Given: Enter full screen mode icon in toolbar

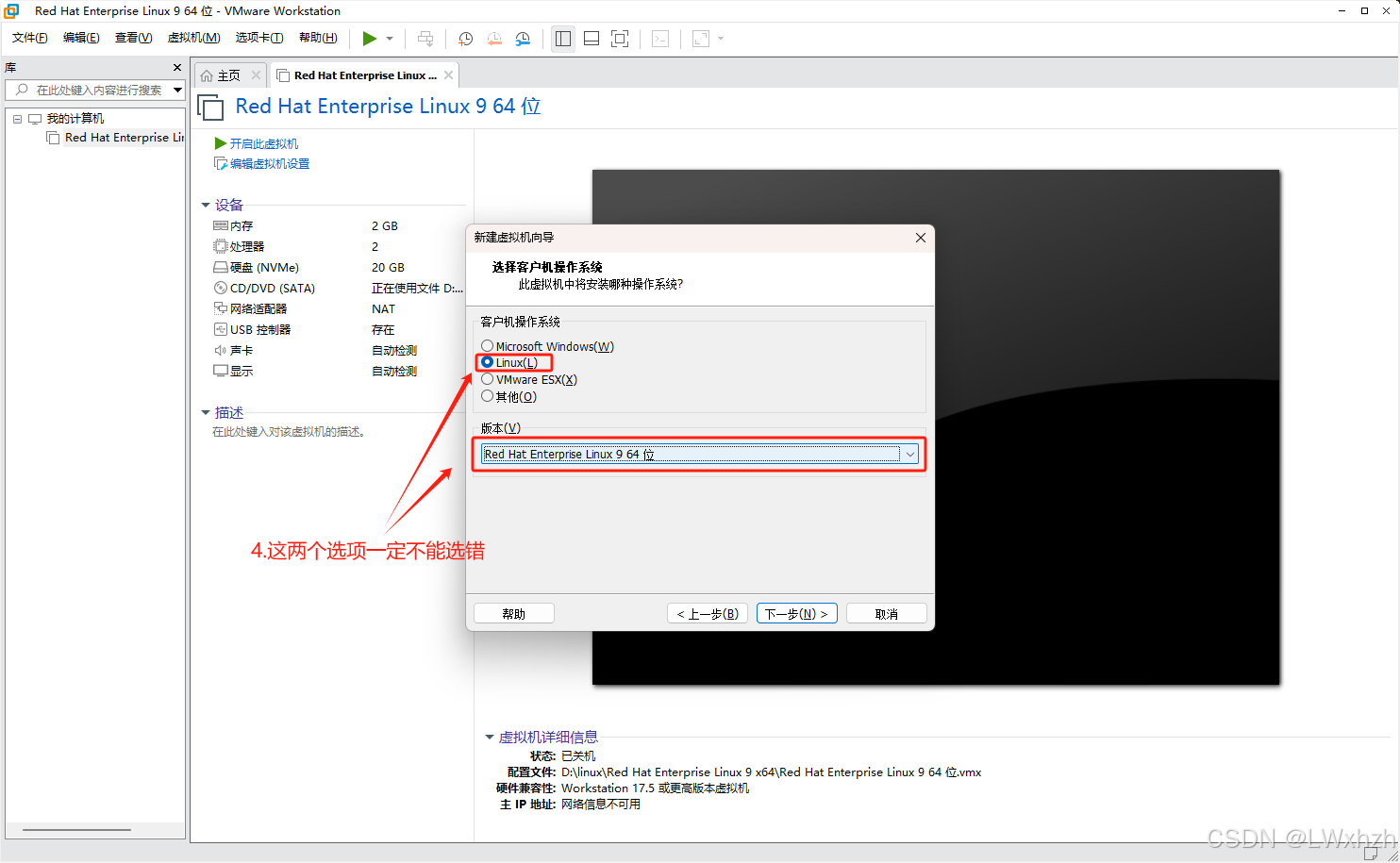Looking at the screenshot, I should coord(620,39).
